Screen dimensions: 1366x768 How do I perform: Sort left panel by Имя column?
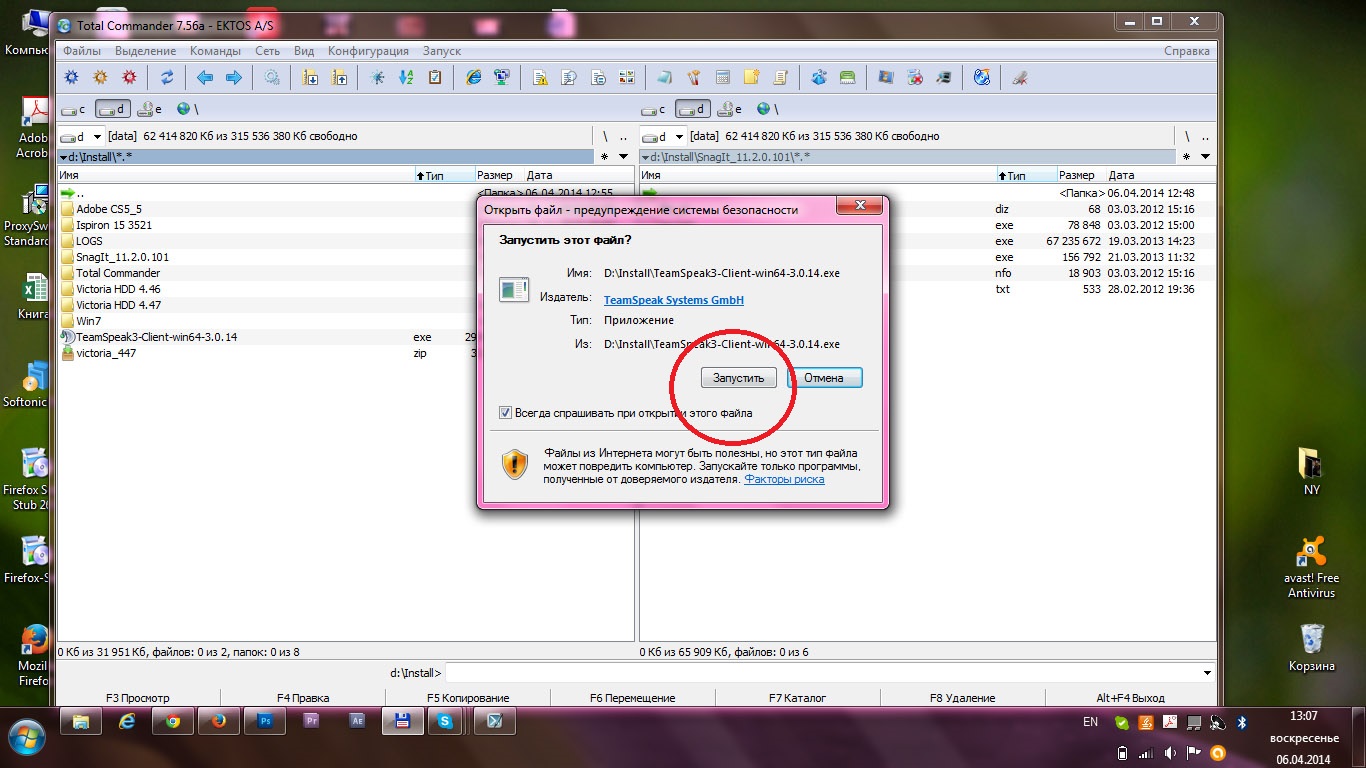coord(236,175)
